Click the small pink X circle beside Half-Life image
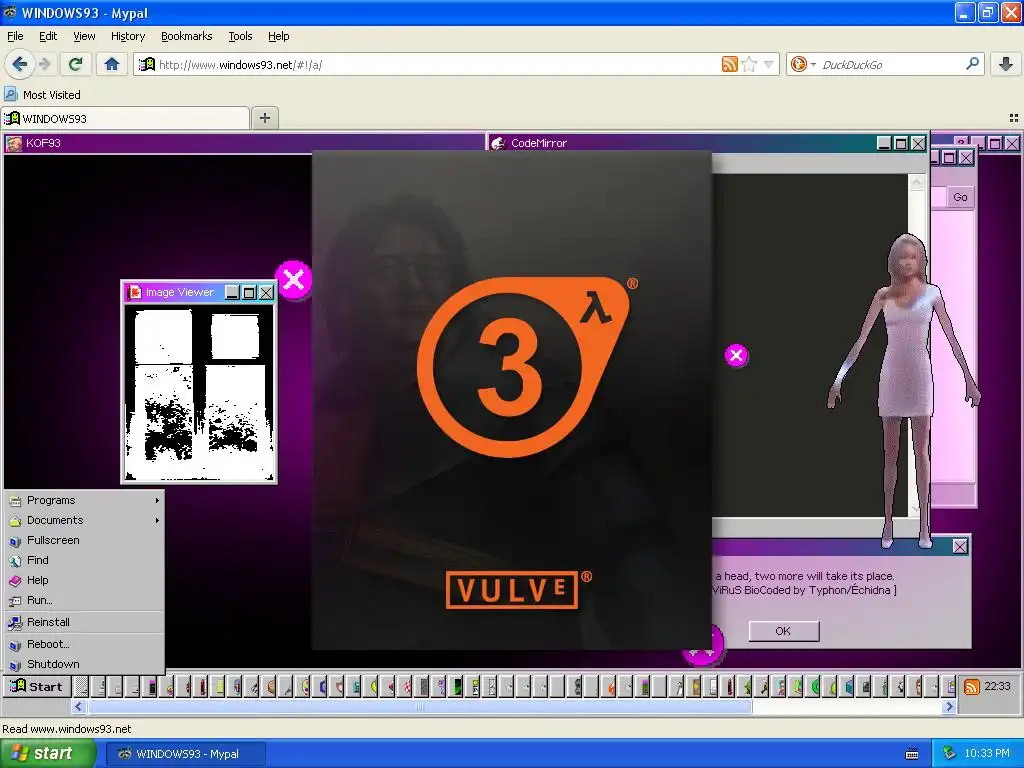The width and height of the screenshot is (1024, 768). pos(736,355)
